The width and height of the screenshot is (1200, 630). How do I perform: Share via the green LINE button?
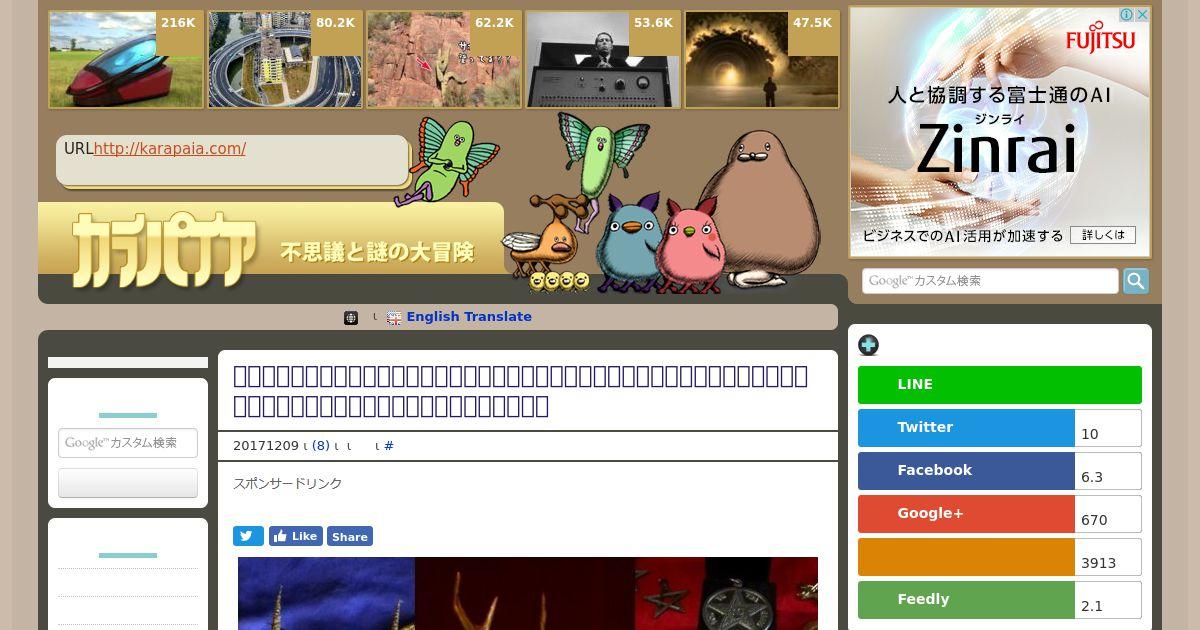(x=1000, y=385)
